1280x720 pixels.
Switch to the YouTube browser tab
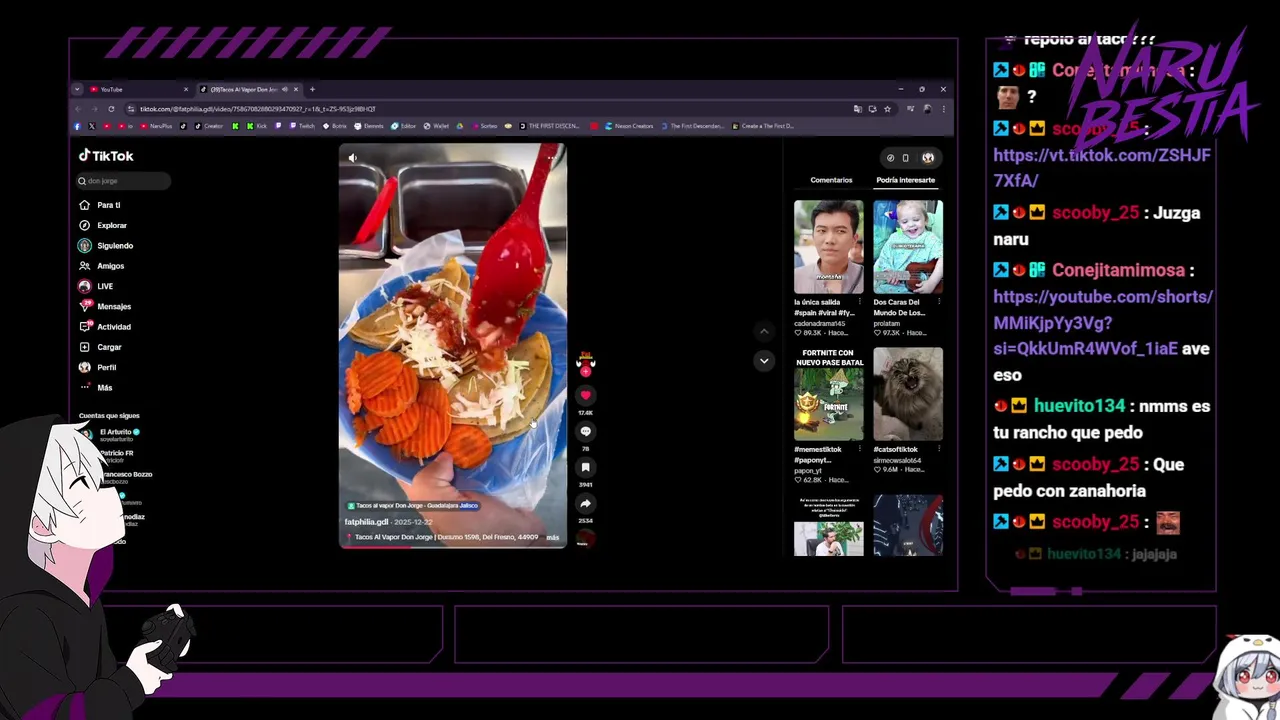[138, 89]
